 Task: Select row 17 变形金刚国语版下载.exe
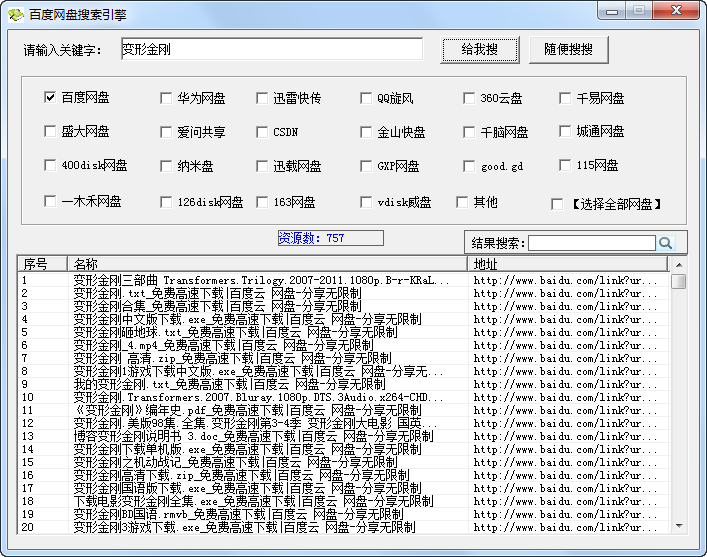pyautogui.click(x=343, y=488)
